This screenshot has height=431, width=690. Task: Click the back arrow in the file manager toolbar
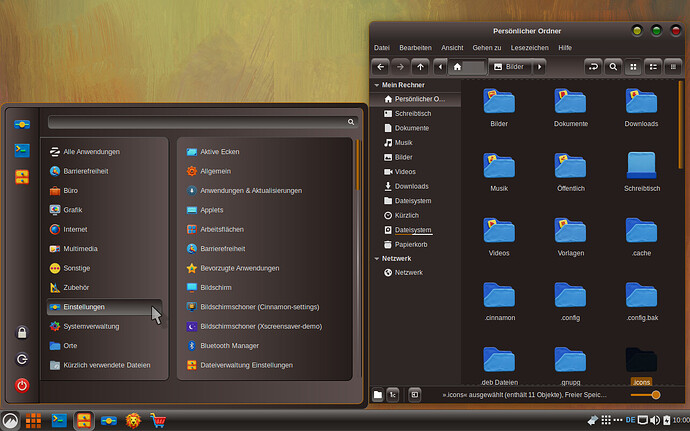pyautogui.click(x=380, y=67)
